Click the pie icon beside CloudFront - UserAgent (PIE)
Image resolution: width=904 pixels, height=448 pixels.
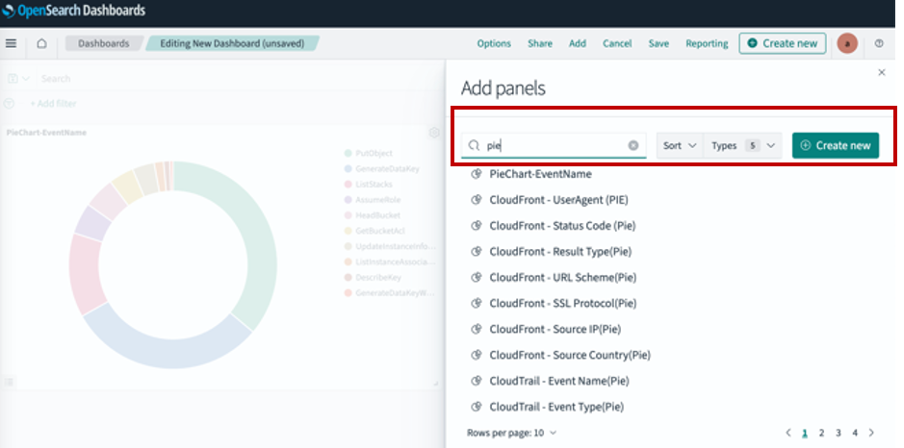point(476,200)
